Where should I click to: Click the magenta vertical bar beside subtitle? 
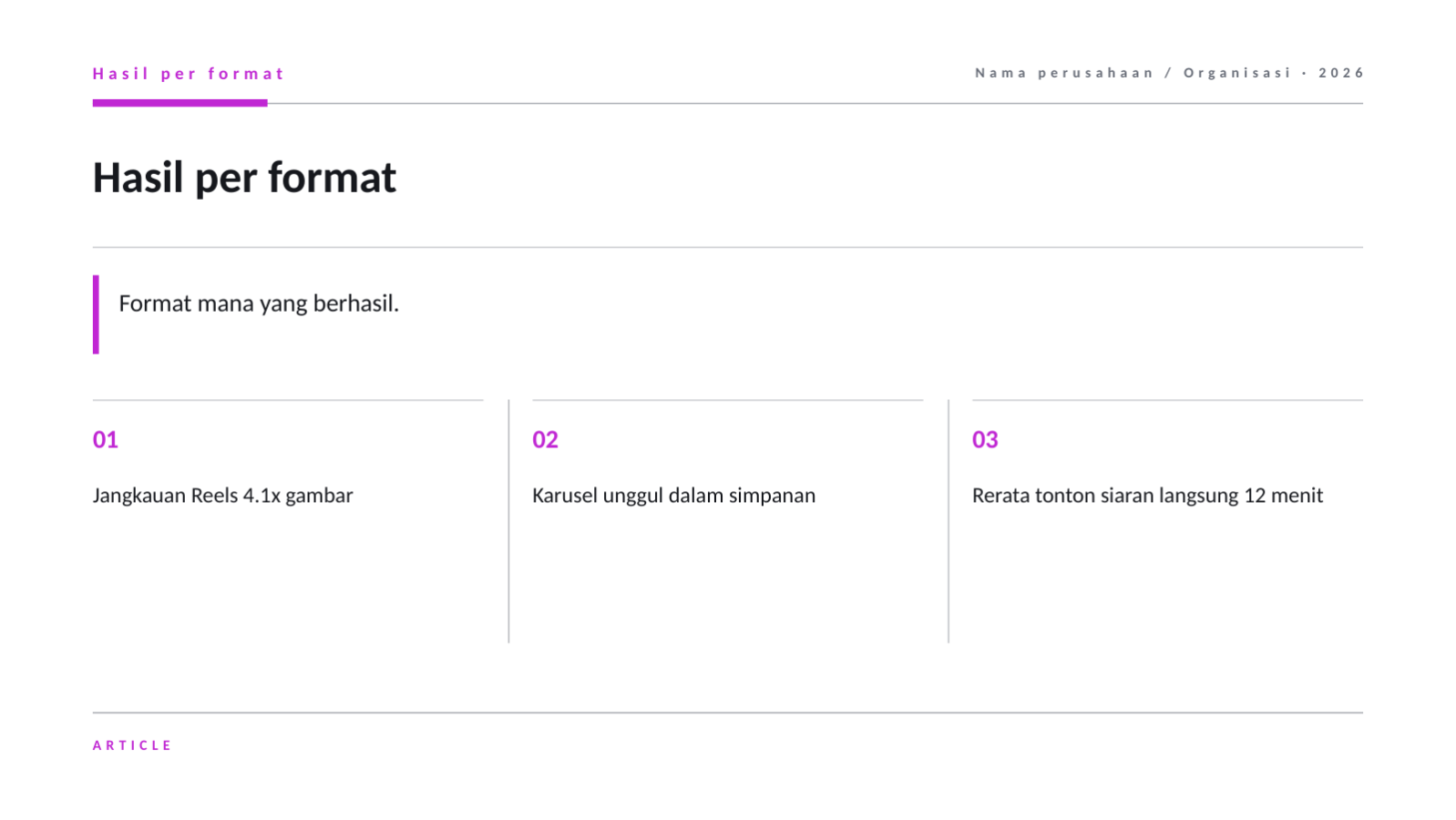[96, 314]
